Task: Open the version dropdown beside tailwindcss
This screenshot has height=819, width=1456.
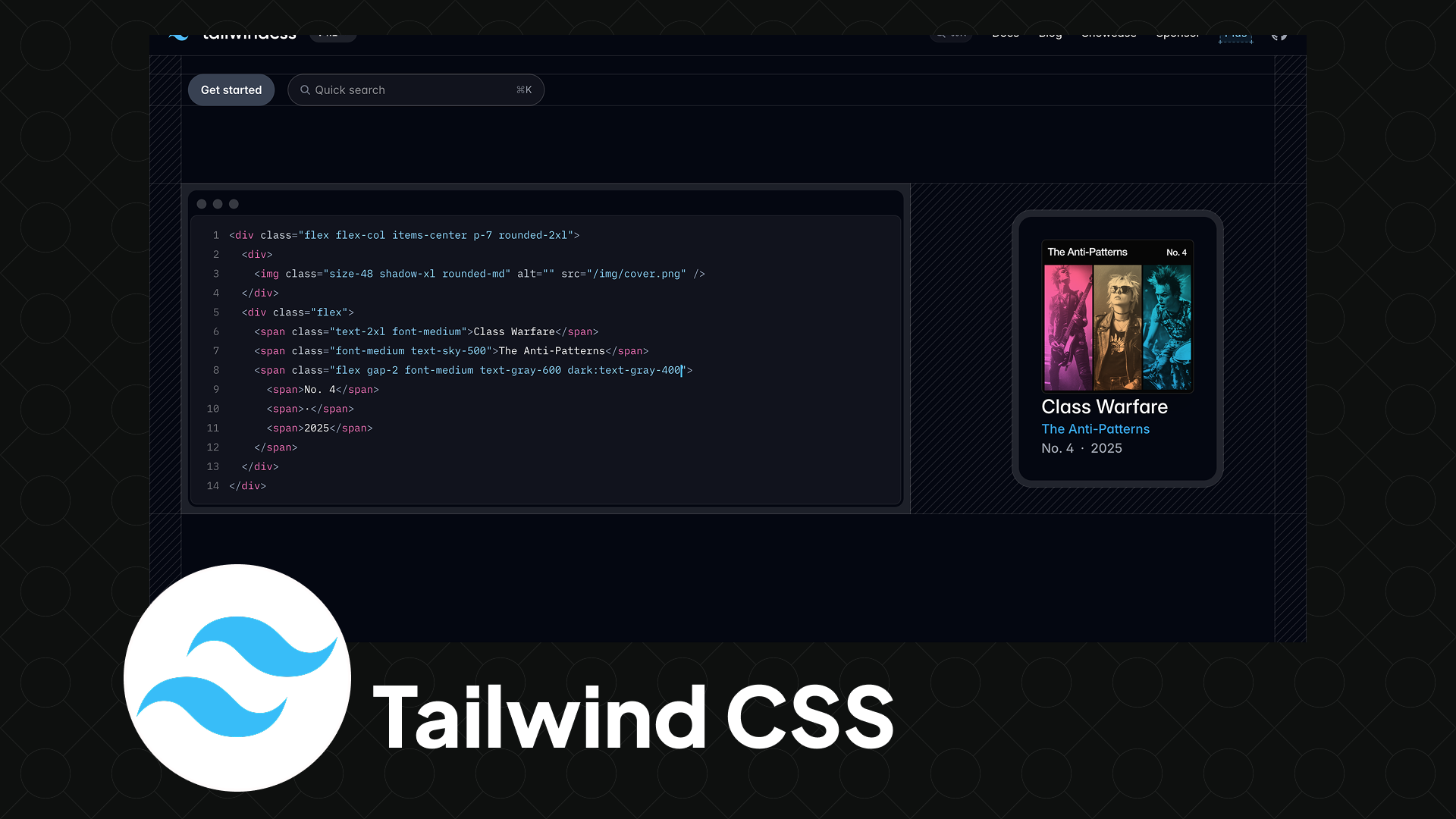Action: [333, 36]
